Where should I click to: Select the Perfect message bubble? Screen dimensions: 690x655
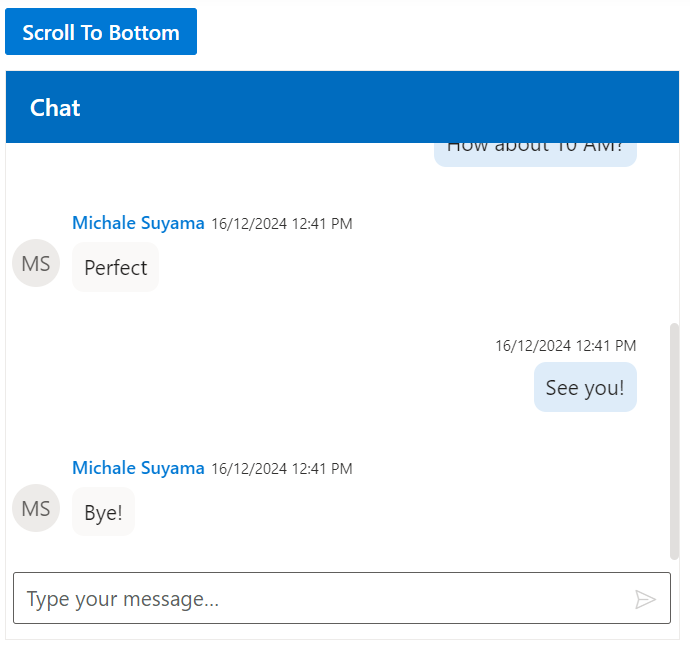(x=115, y=268)
